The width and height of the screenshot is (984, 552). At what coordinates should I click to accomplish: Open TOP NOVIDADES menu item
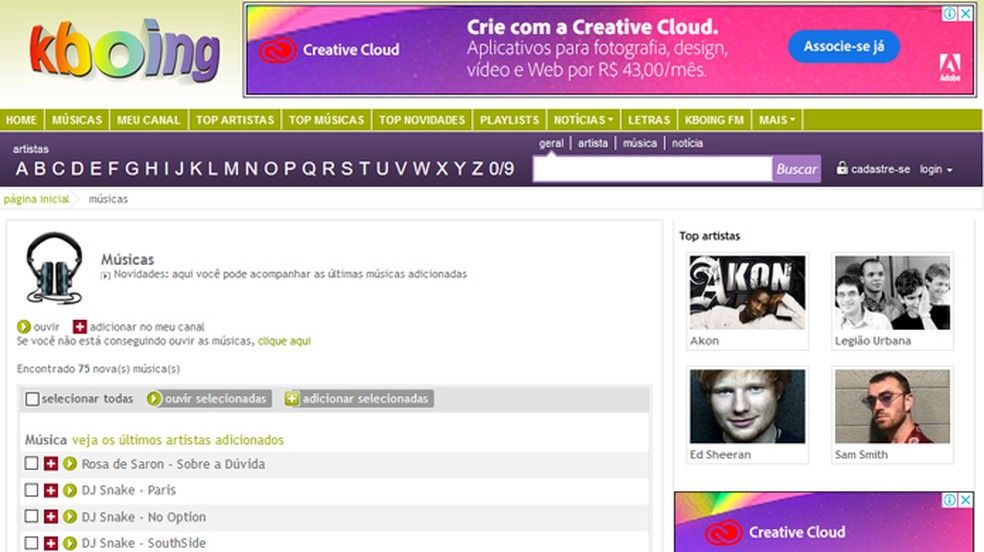click(422, 120)
